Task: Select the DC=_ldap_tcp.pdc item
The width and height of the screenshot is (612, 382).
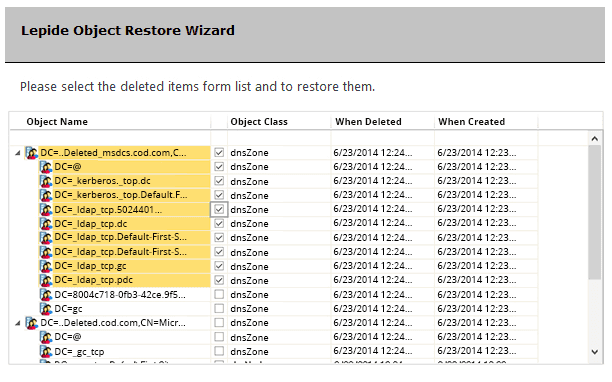Action: 93,280
